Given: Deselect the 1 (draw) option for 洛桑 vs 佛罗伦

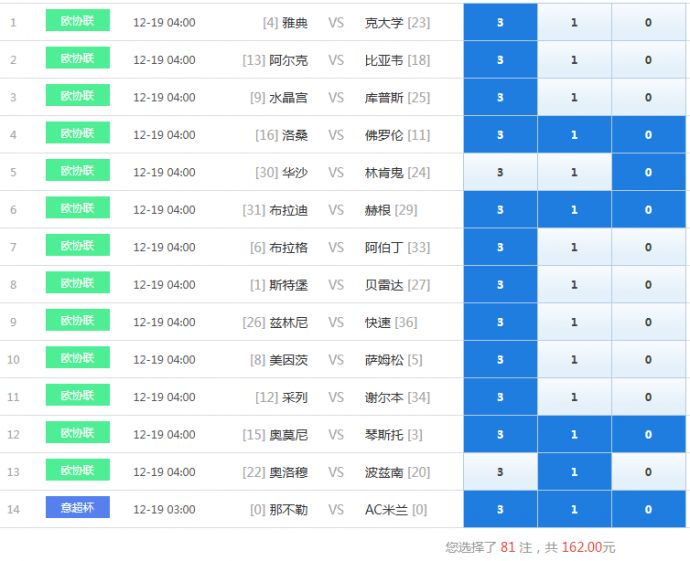Looking at the screenshot, I should (x=574, y=135).
